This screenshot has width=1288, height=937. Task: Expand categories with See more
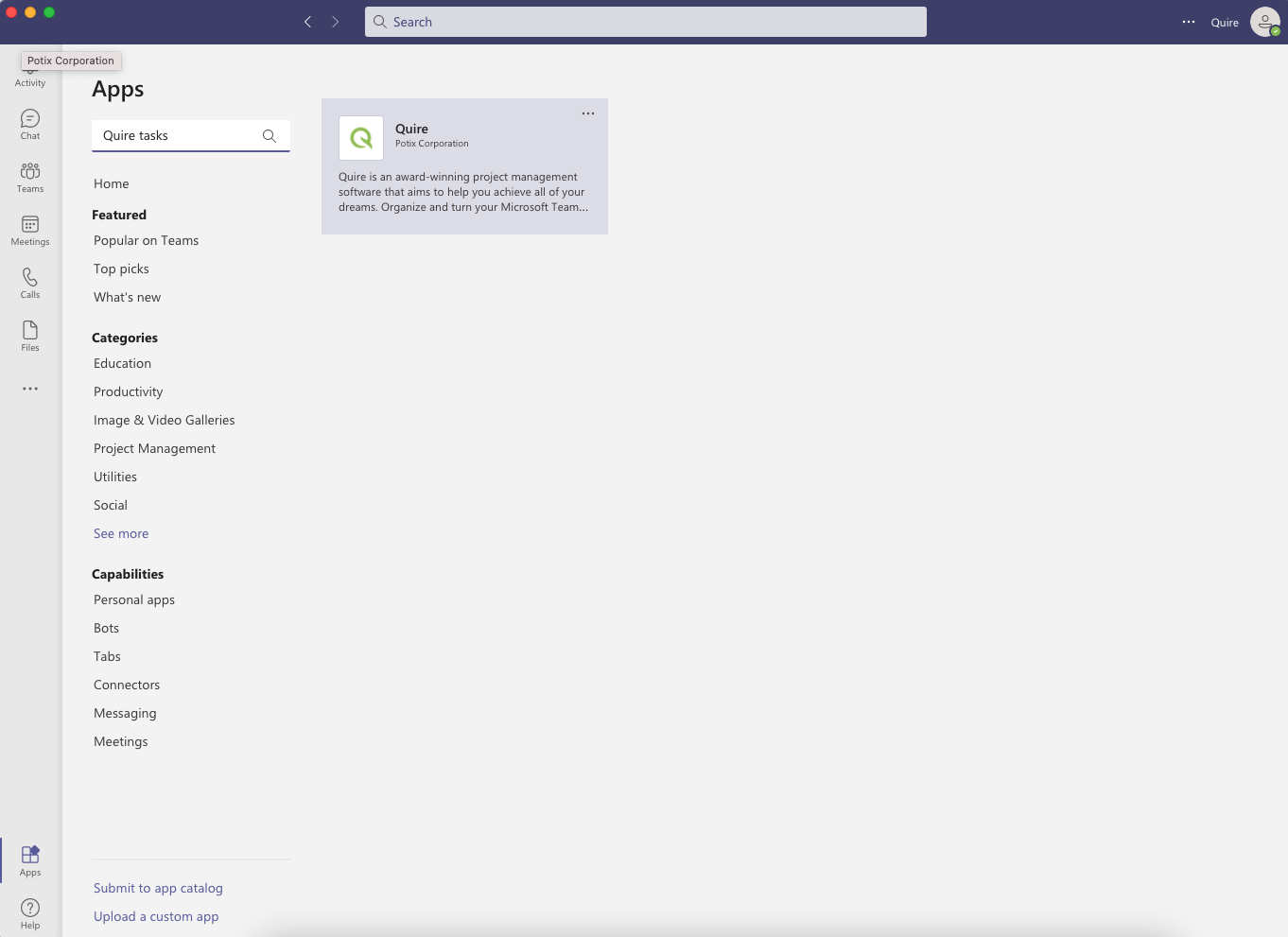tap(121, 534)
